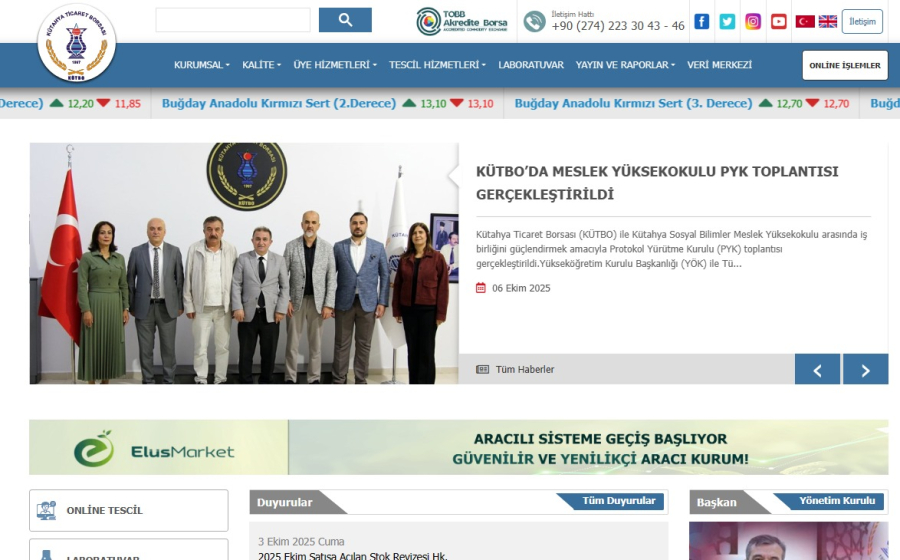Expand the ÜYE HİZMETLERİ dropdown menu

[x=335, y=65]
